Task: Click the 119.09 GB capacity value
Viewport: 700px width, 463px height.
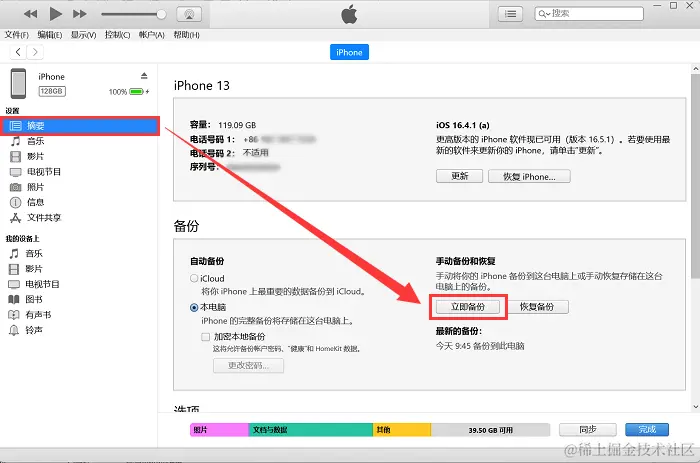Action: click(x=237, y=125)
